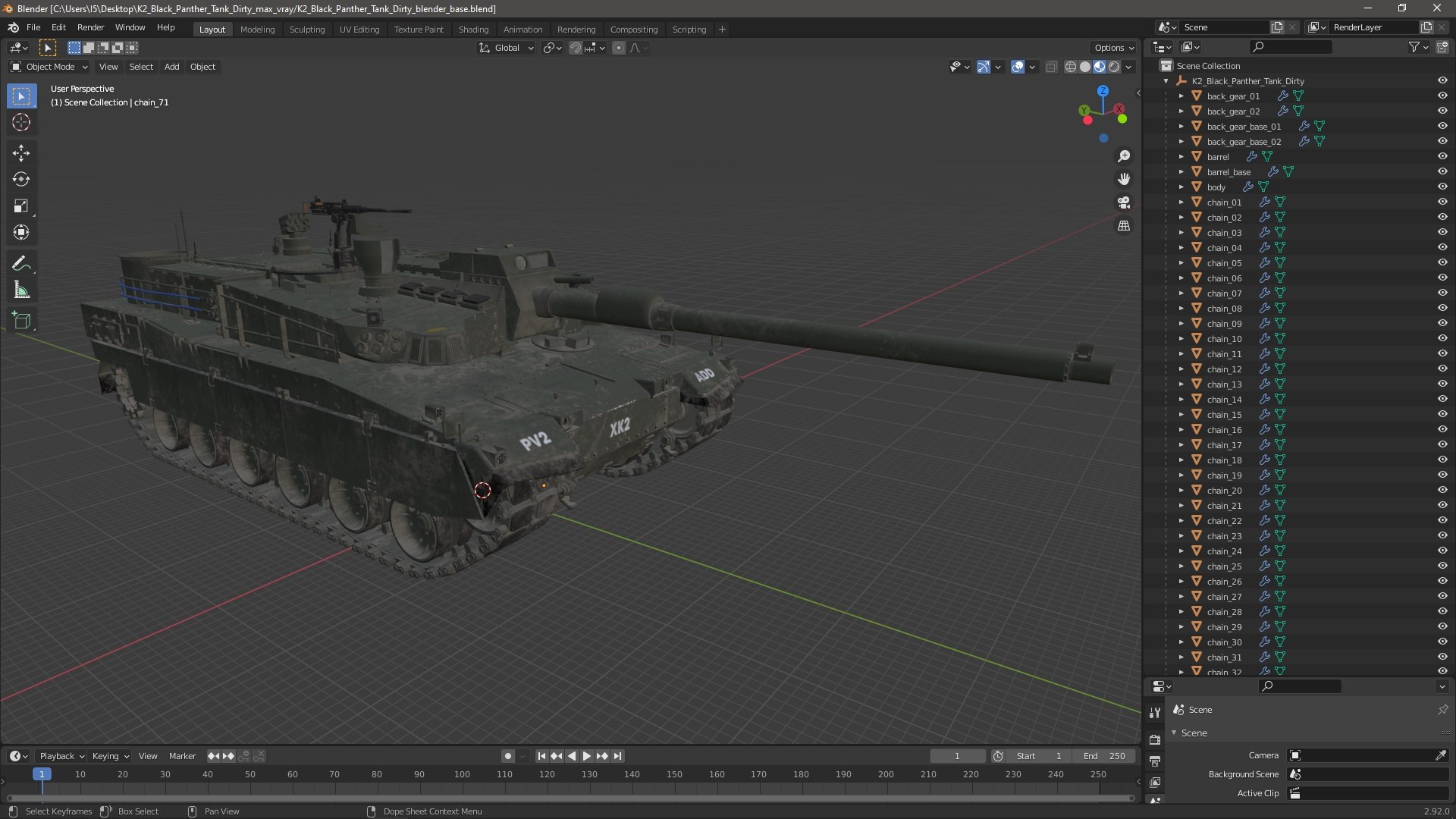Open the Output properties tab icon
Screen dimensions: 1456x819
tap(1155, 761)
